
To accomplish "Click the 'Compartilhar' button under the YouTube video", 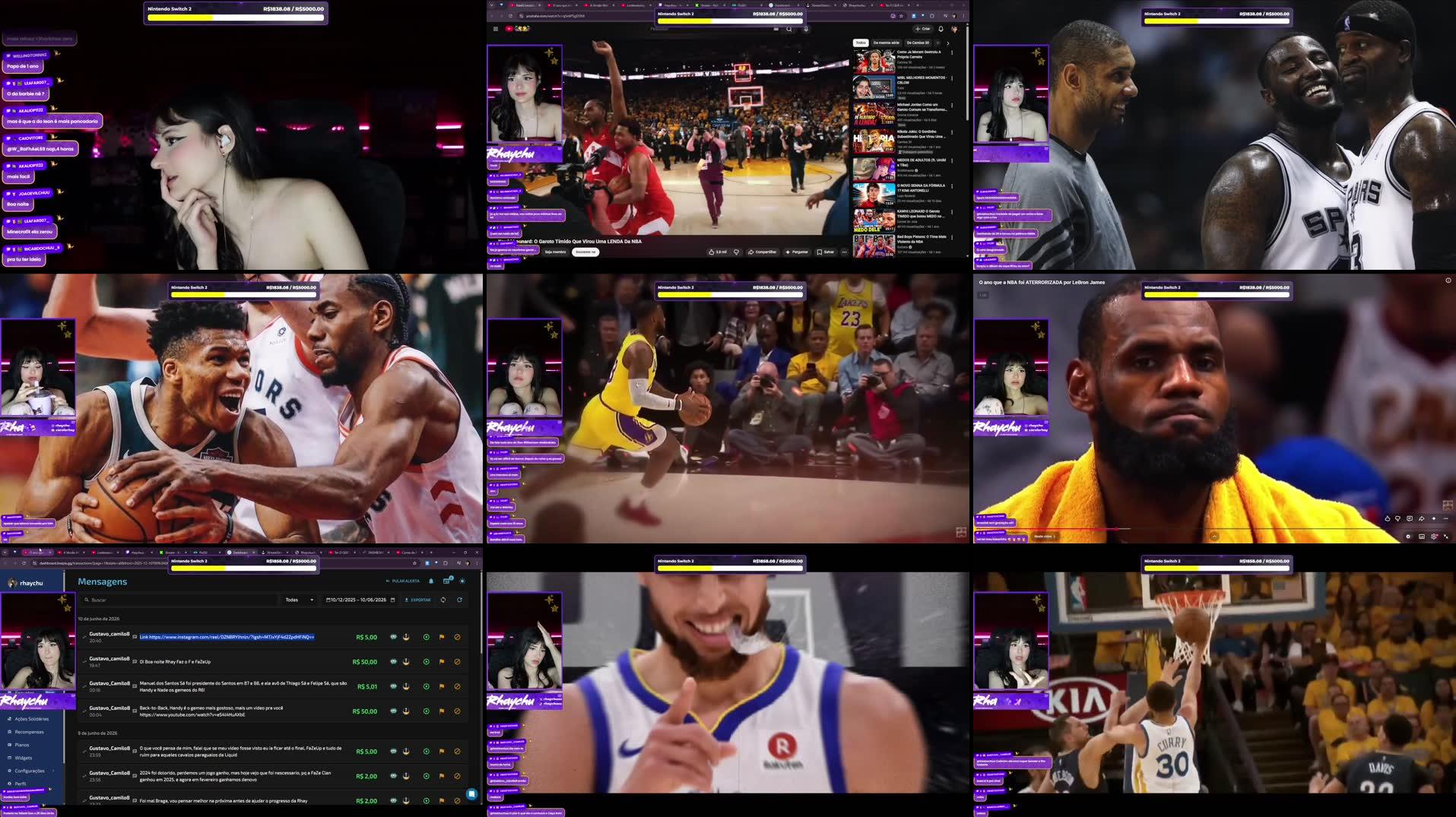I will click(x=762, y=252).
